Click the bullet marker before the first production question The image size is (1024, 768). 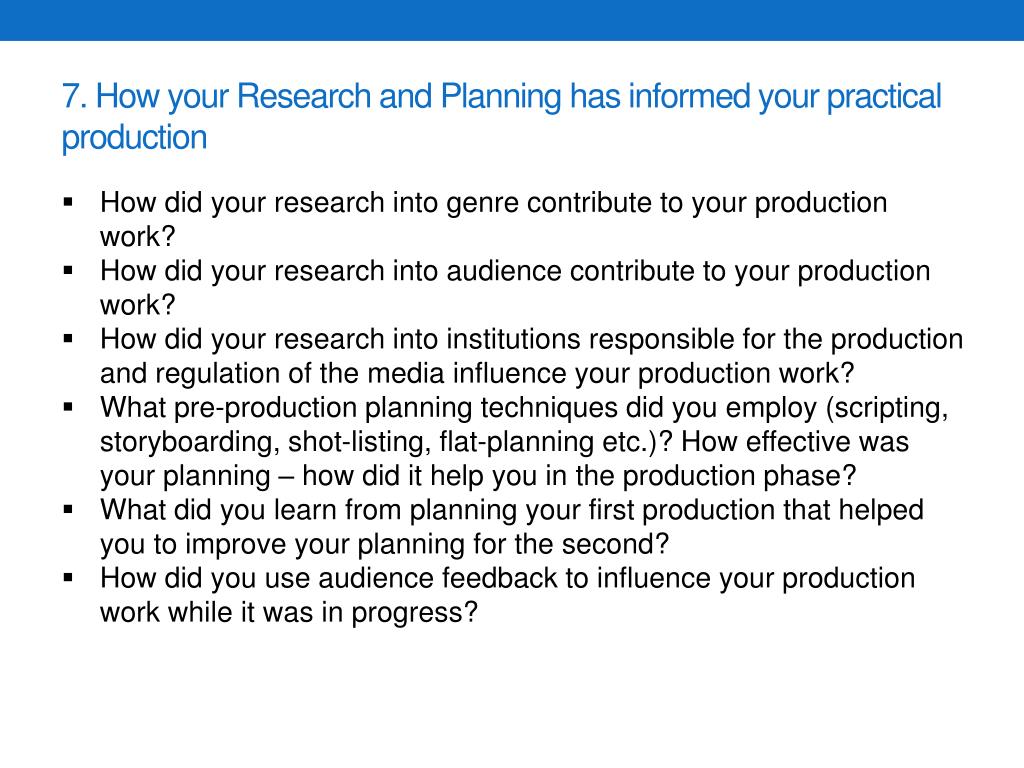(x=69, y=509)
